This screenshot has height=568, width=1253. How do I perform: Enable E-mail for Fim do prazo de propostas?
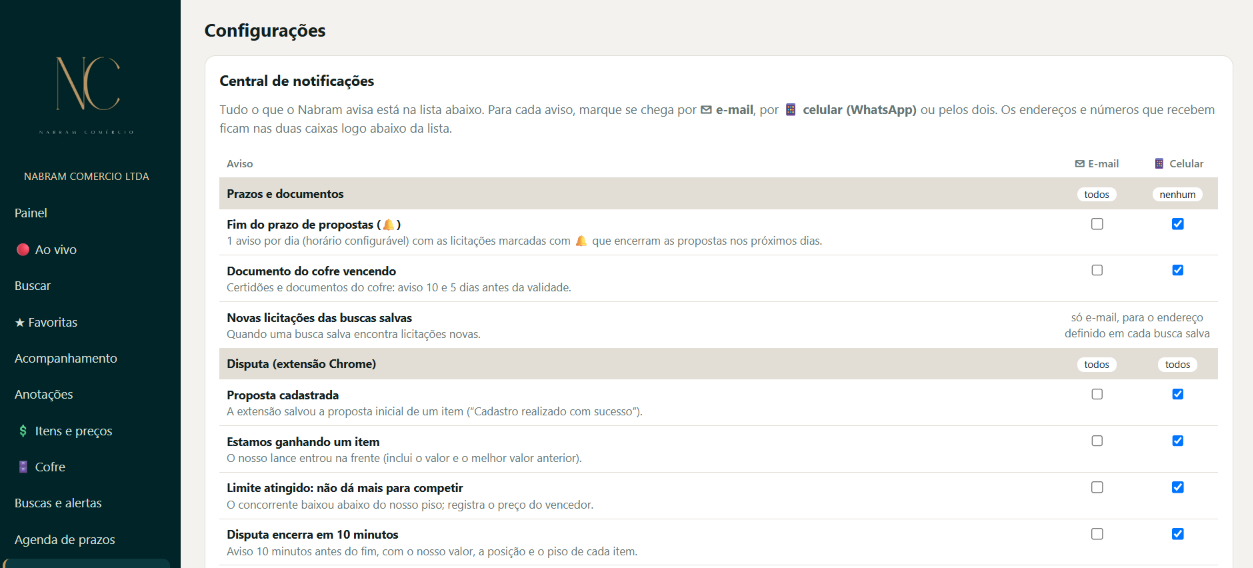[x=1097, y=224]
